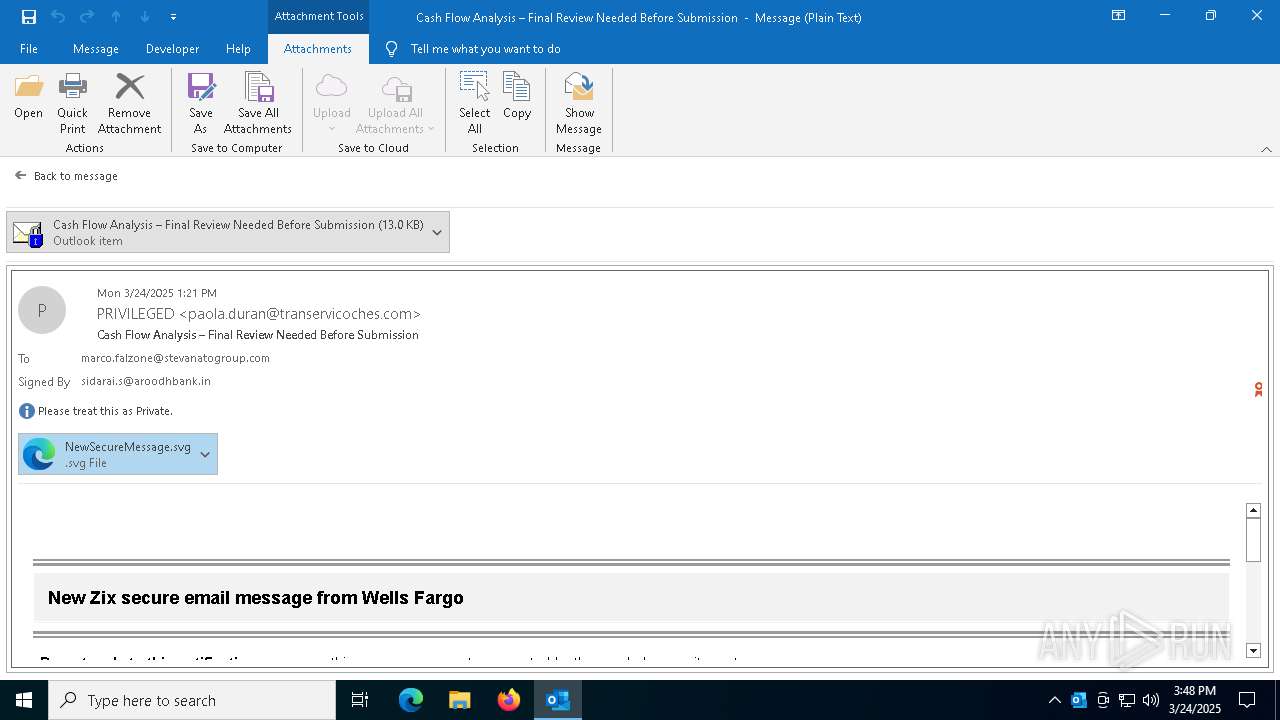Screen dimensions: 1280x720
Task: Click Back to message
Action: pyautogui.click(x=66, y=176)
